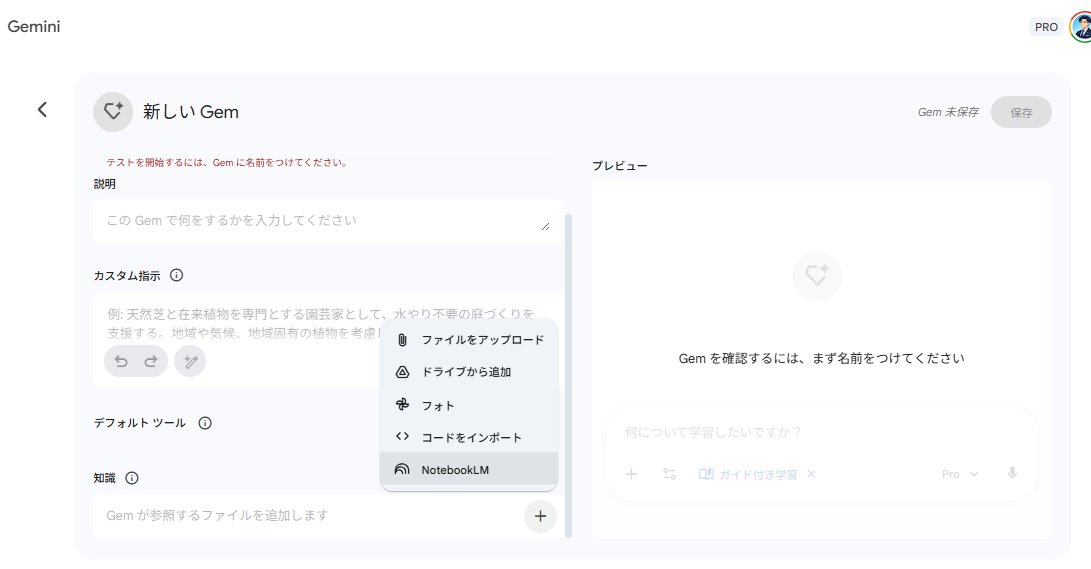Choose コードをインポート menu item
The width and height of the screenshot is (1091, 569).
point(469,438)
